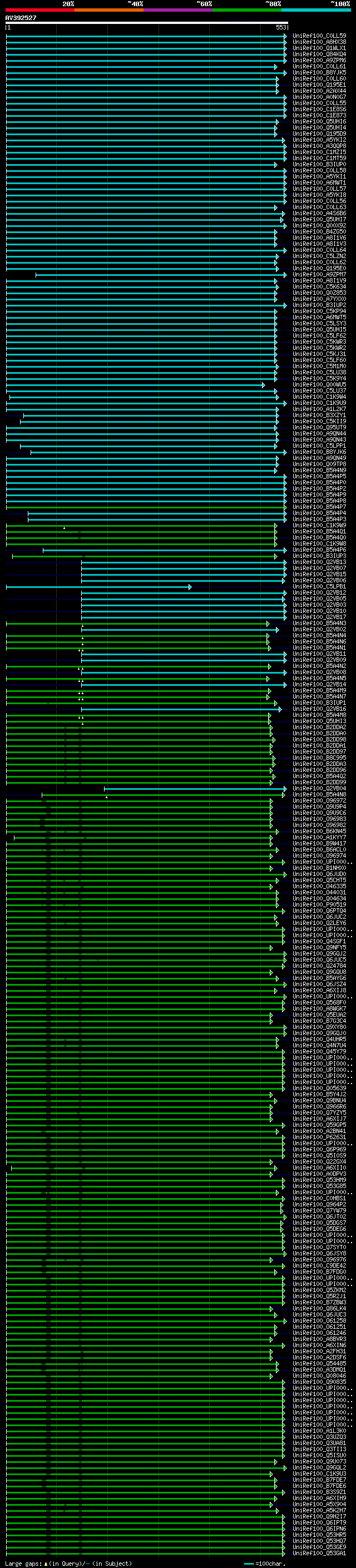Click the AV392527 query sequence name
356x1568 pixels.
(21, 18)
